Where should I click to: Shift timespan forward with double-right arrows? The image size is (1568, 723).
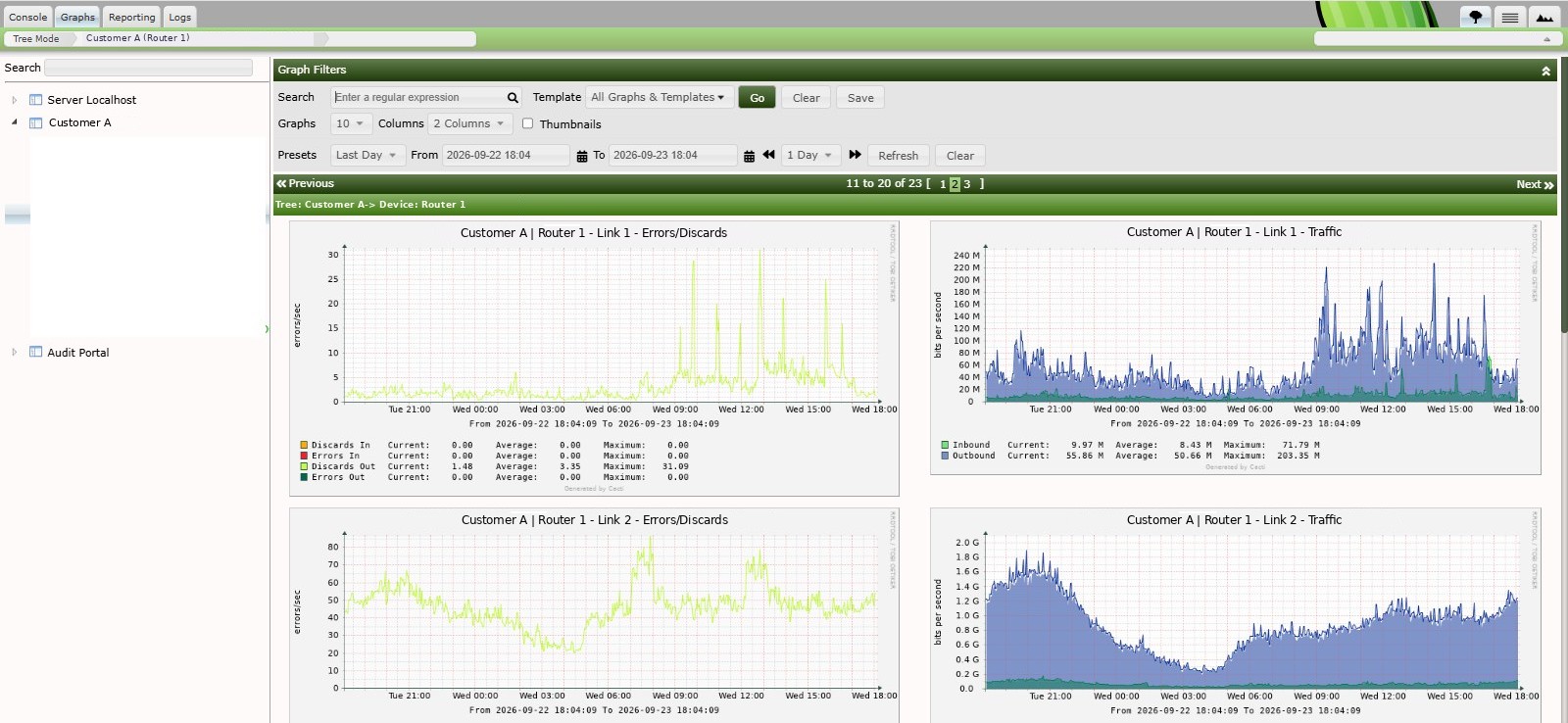pos(855,155)
